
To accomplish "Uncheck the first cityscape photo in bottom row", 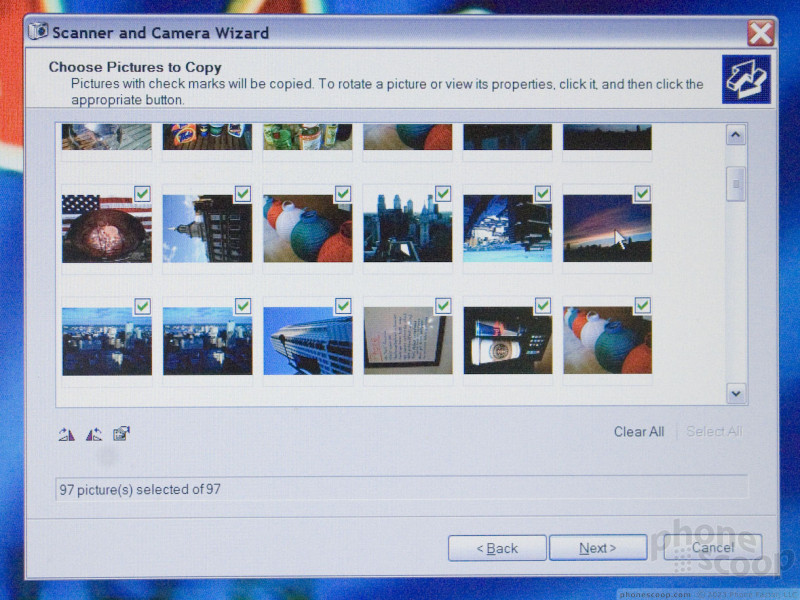I will (x=142, y=306).
